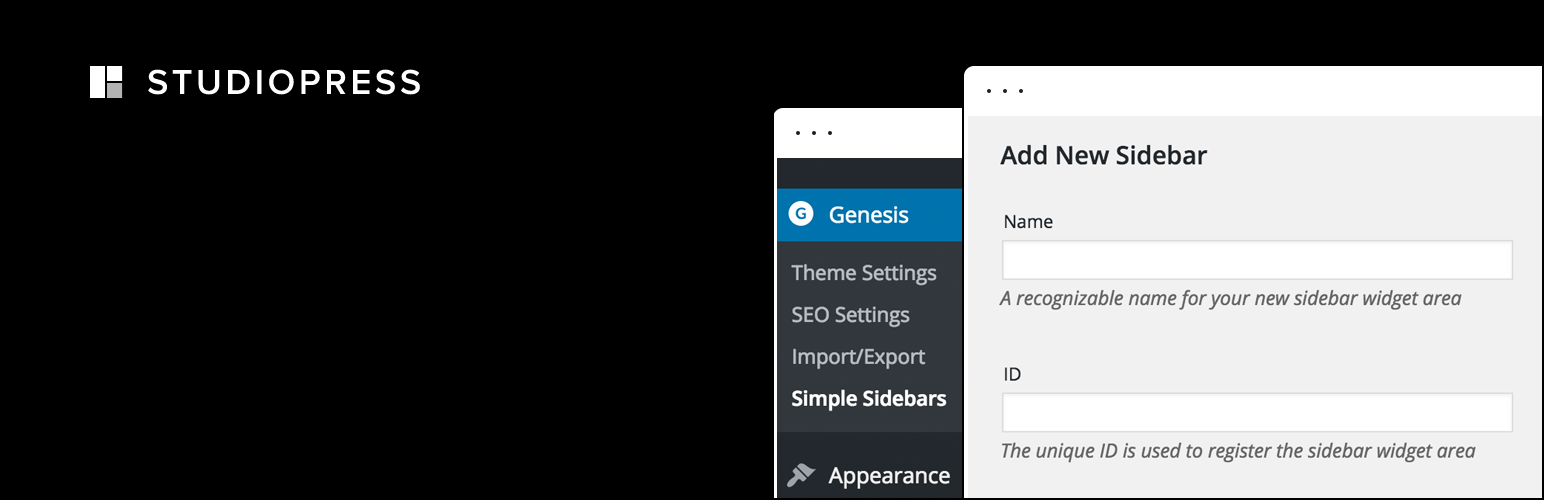The height and width of the screenshot is (500, 1544).
Task: Expand the Appearance menu label
Action: tap(889, 475)
